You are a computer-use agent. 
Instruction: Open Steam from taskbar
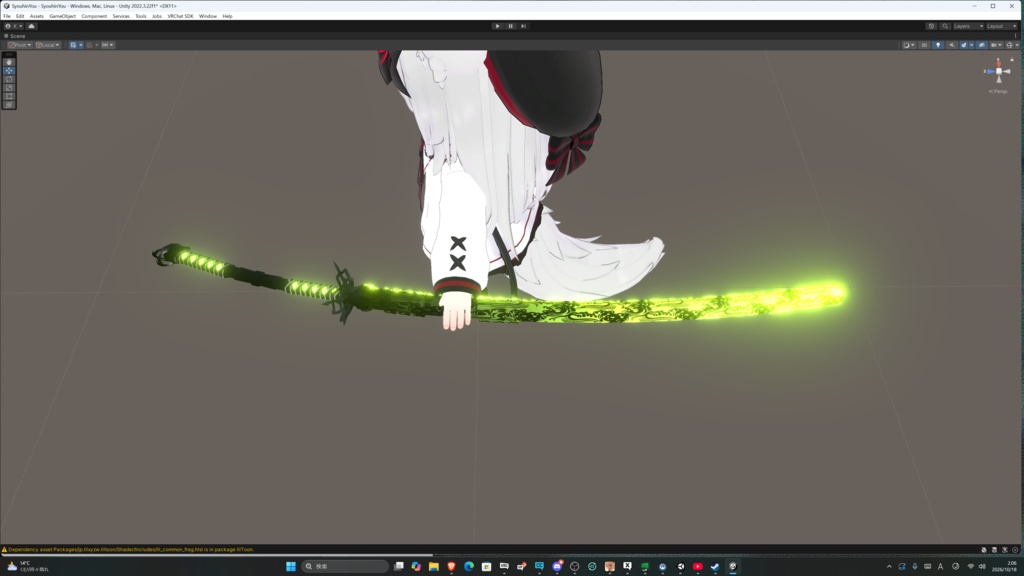714,566
